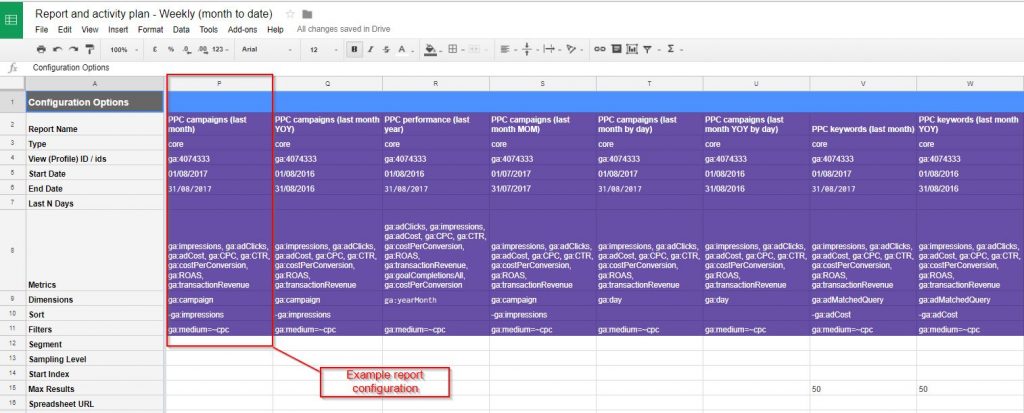
Task: Toggle bold formatting
Action: 355,49
